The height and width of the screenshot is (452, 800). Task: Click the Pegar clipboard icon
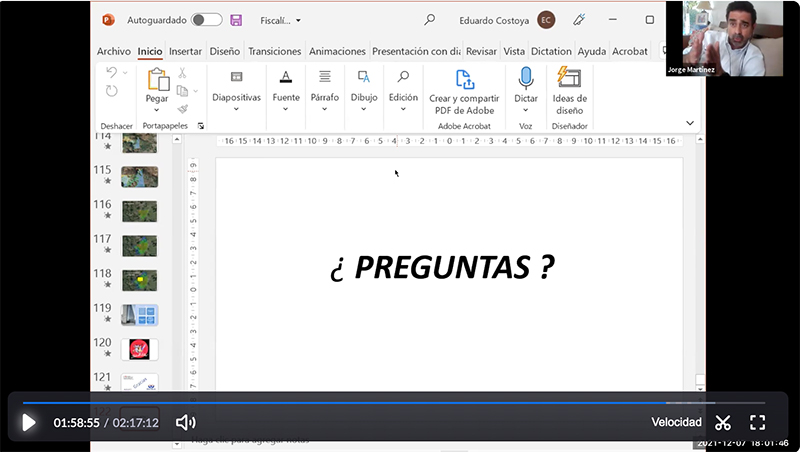pyautogui.click(x=157, y=80)
